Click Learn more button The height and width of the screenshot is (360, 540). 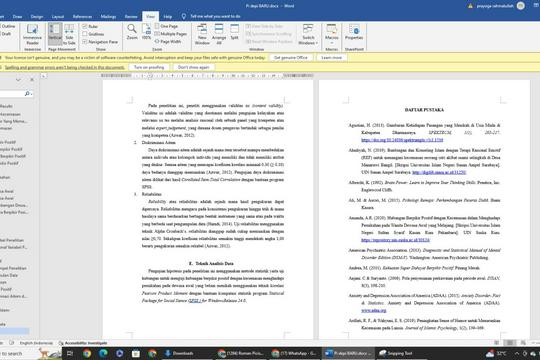(x=332, y=58)
